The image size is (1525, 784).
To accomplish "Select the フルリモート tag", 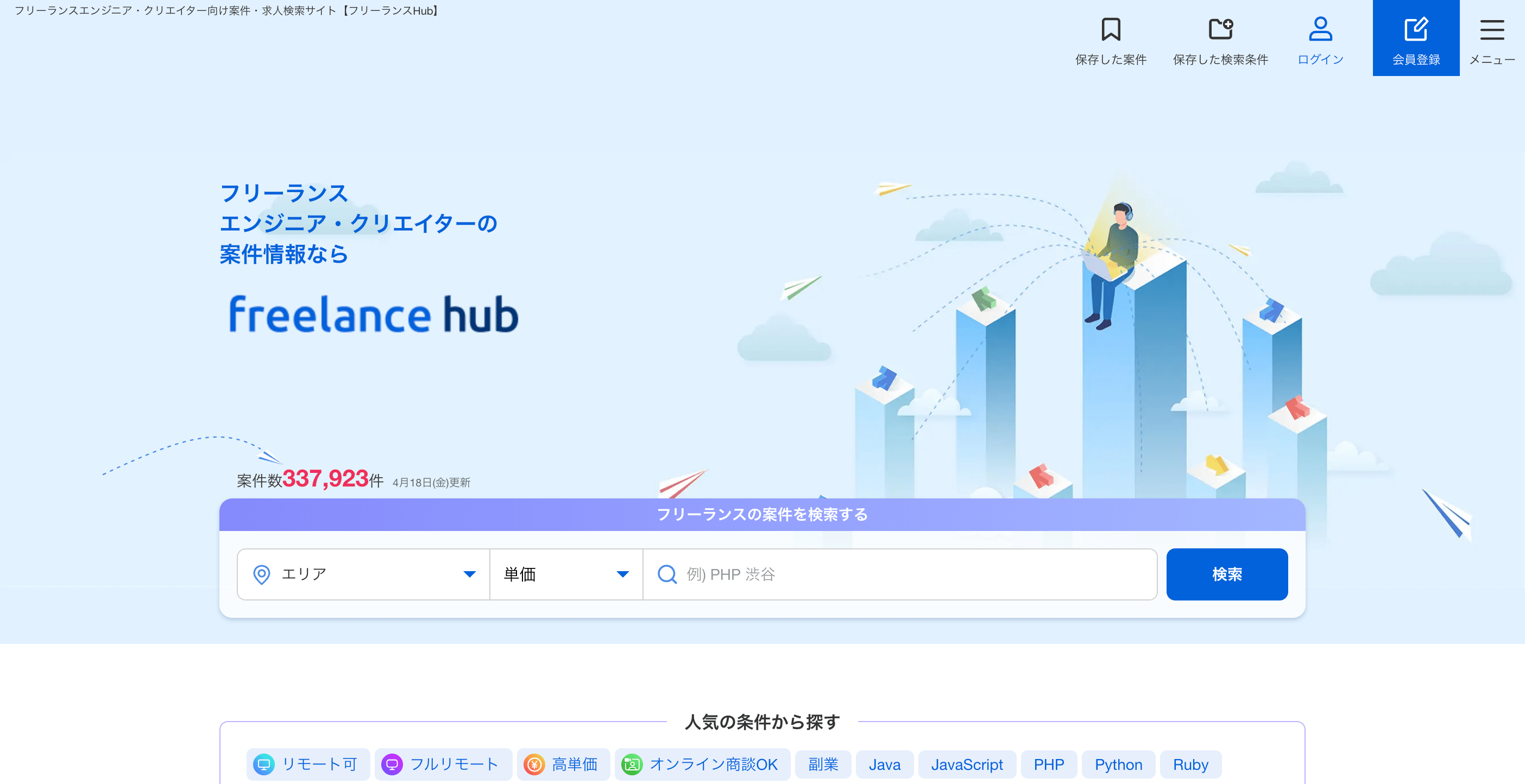I will (443, 764).
